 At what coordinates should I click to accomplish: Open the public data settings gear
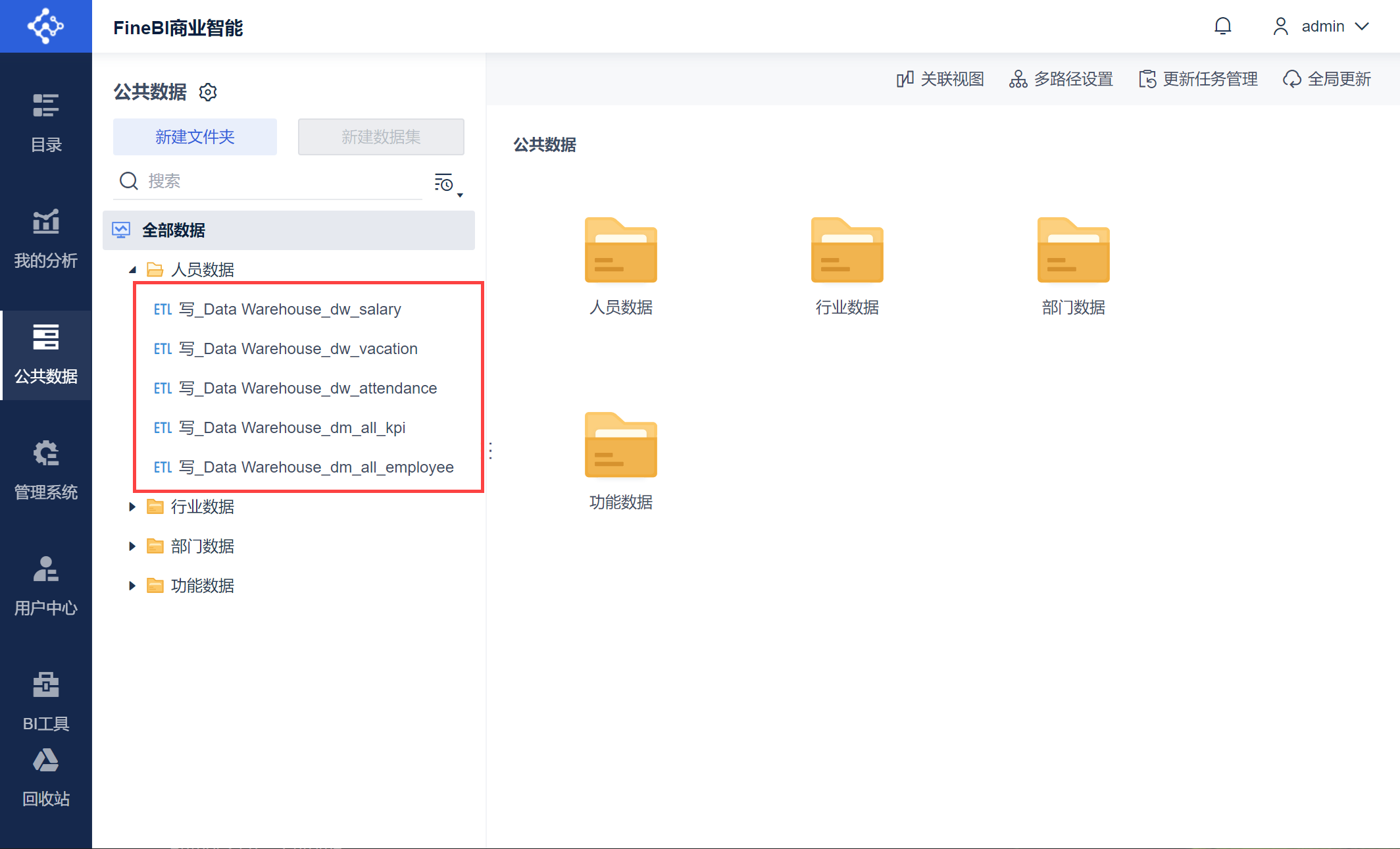[208, 92]
